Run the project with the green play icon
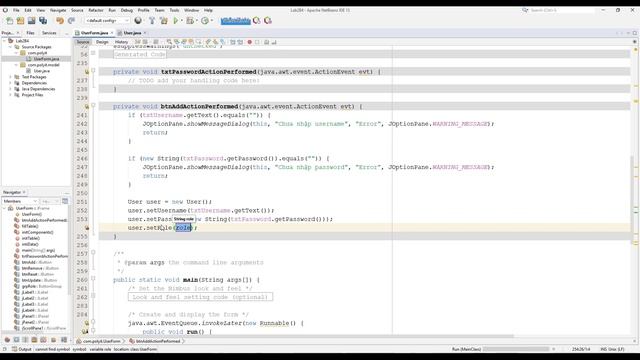This screenshot has height=360, width=640. 176,20
